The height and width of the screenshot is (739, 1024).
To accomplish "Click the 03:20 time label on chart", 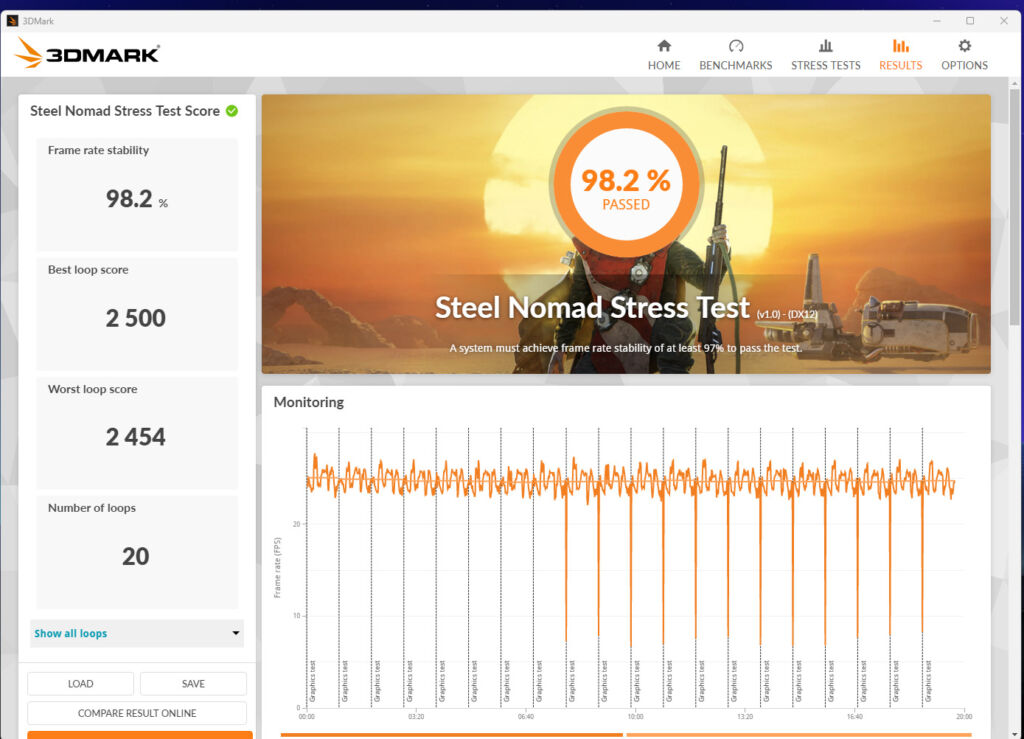I will click(416, 716).
